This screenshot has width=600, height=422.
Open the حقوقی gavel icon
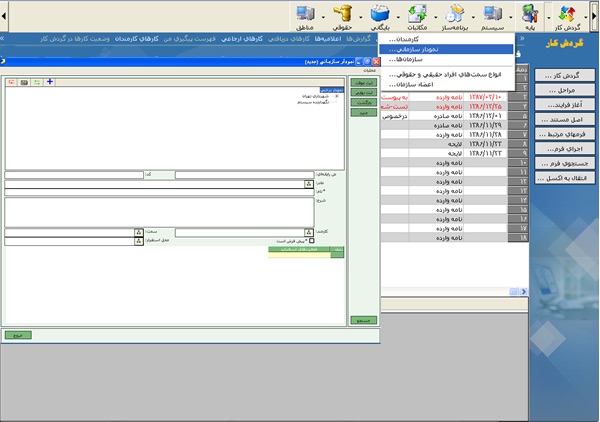click(x=345, y=16)
